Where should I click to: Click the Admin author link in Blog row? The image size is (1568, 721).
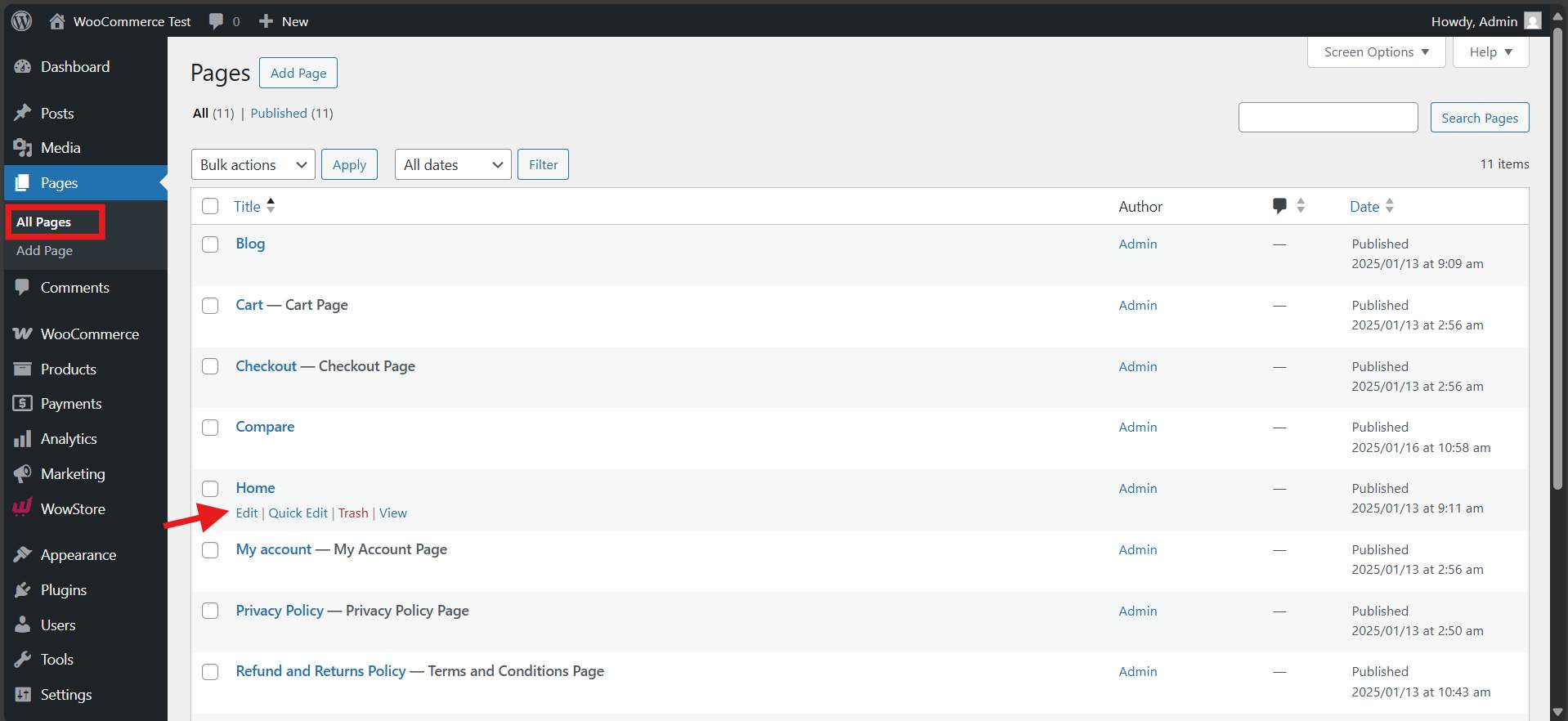click(1138, 244)
